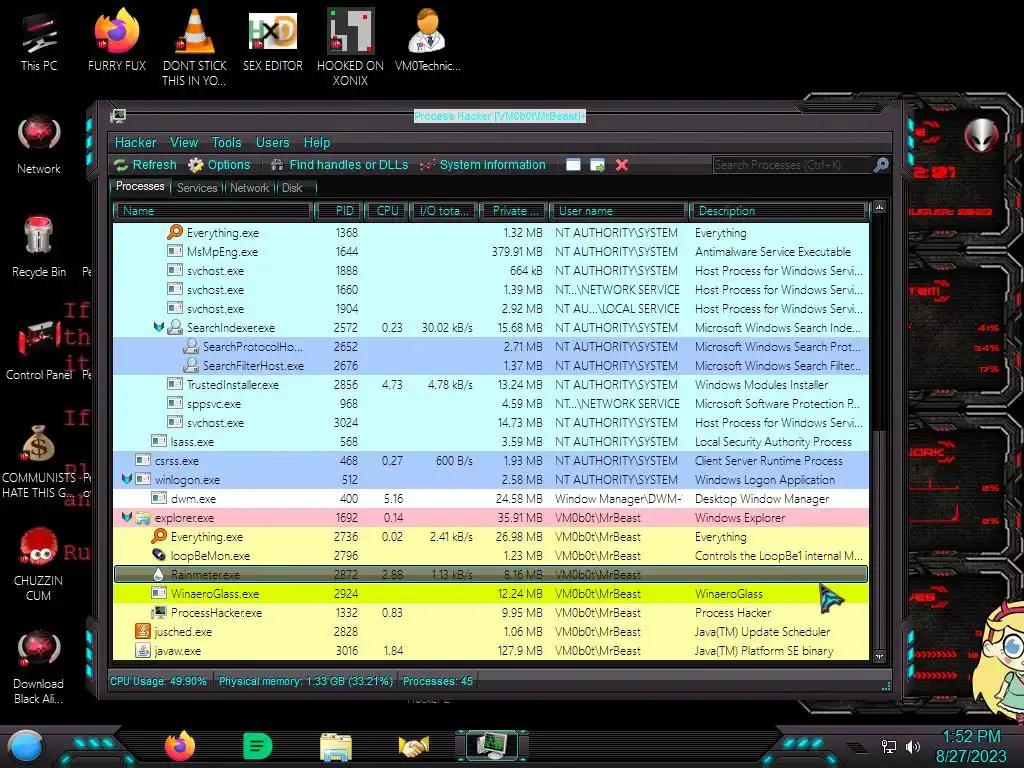This screenshot has width=1024, height=768.
Task: Click the jusched.exe Java icon
Action: [142, 632]
